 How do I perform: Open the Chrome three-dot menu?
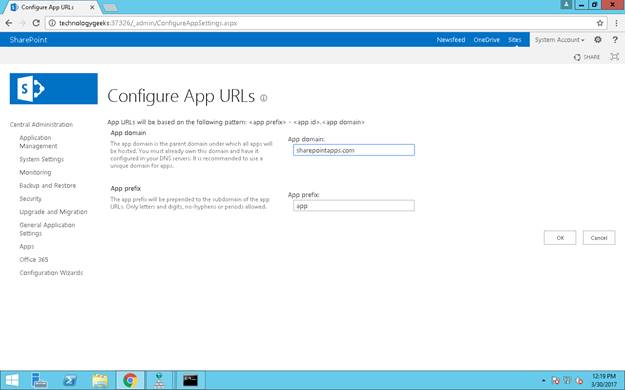[616, 23]
